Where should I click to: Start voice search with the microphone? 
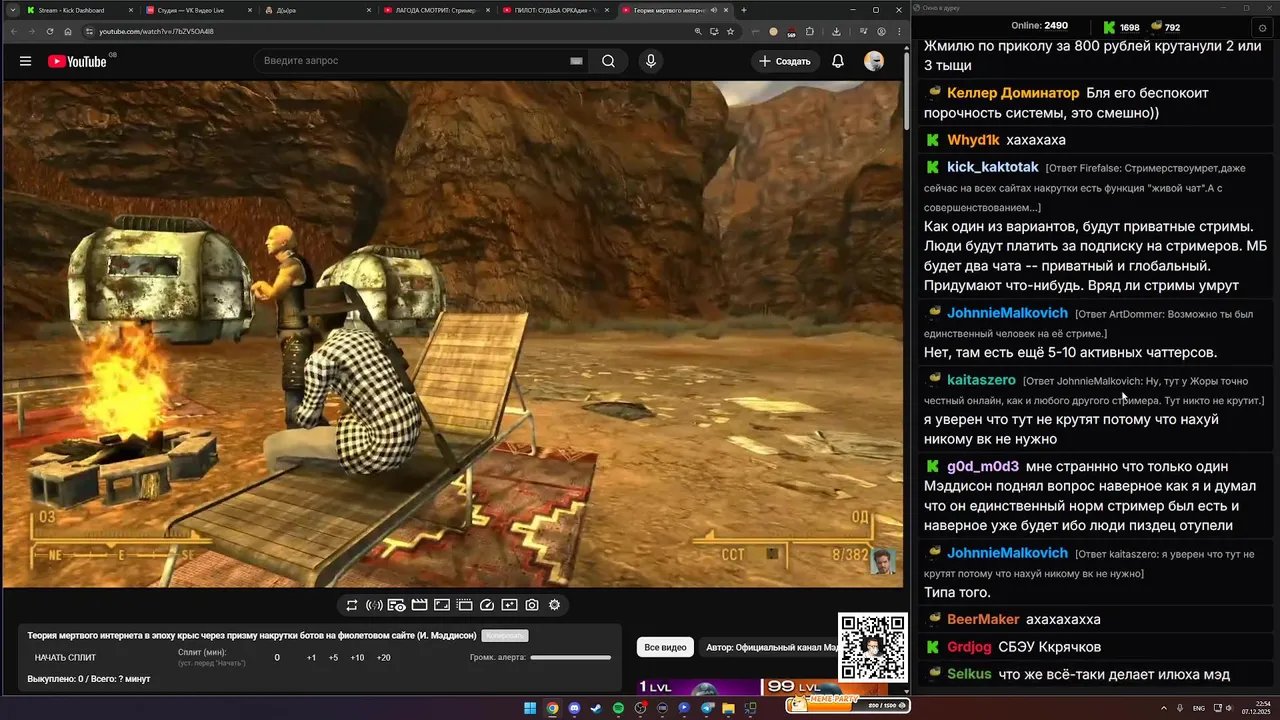pyautogui.click(x=651, y=61)
